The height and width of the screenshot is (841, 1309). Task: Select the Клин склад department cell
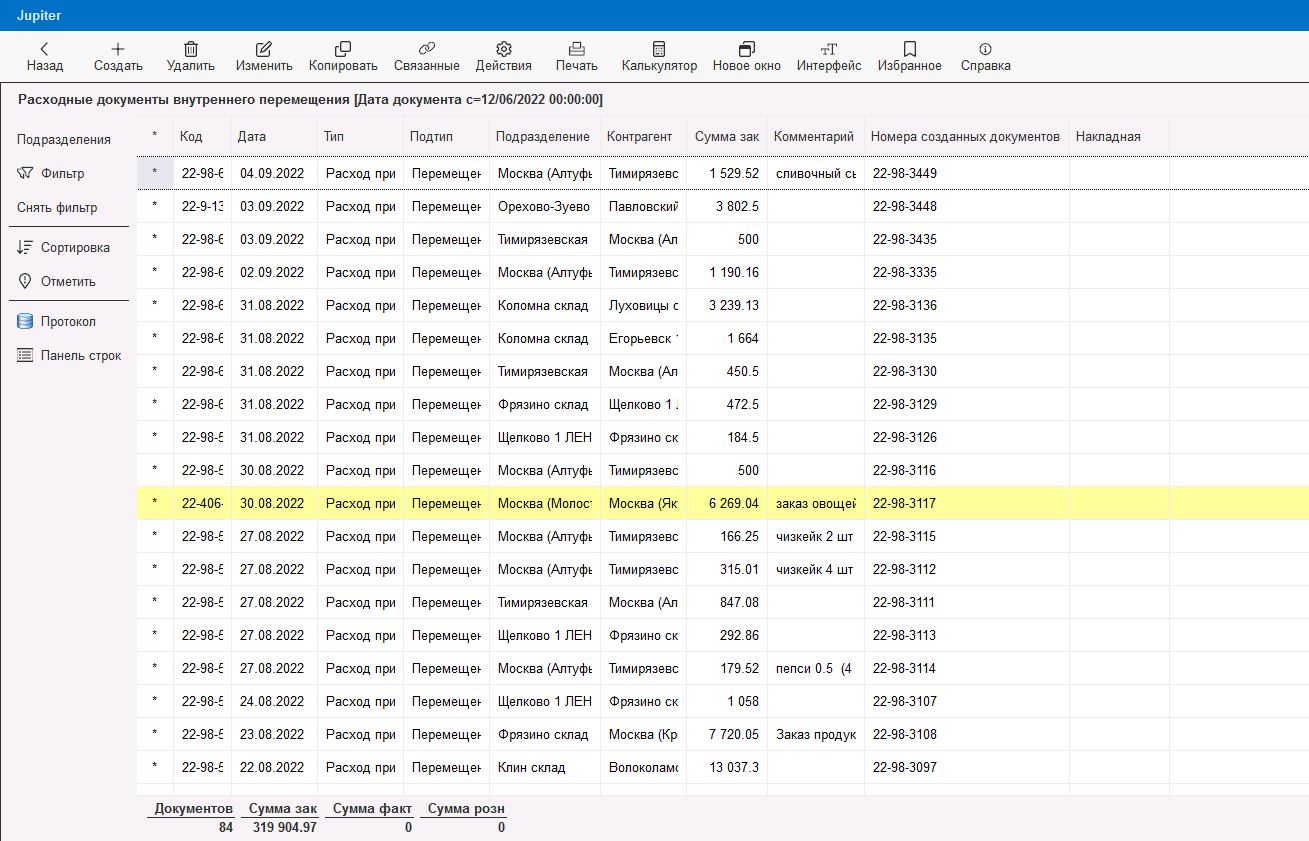tap(545, 767)
